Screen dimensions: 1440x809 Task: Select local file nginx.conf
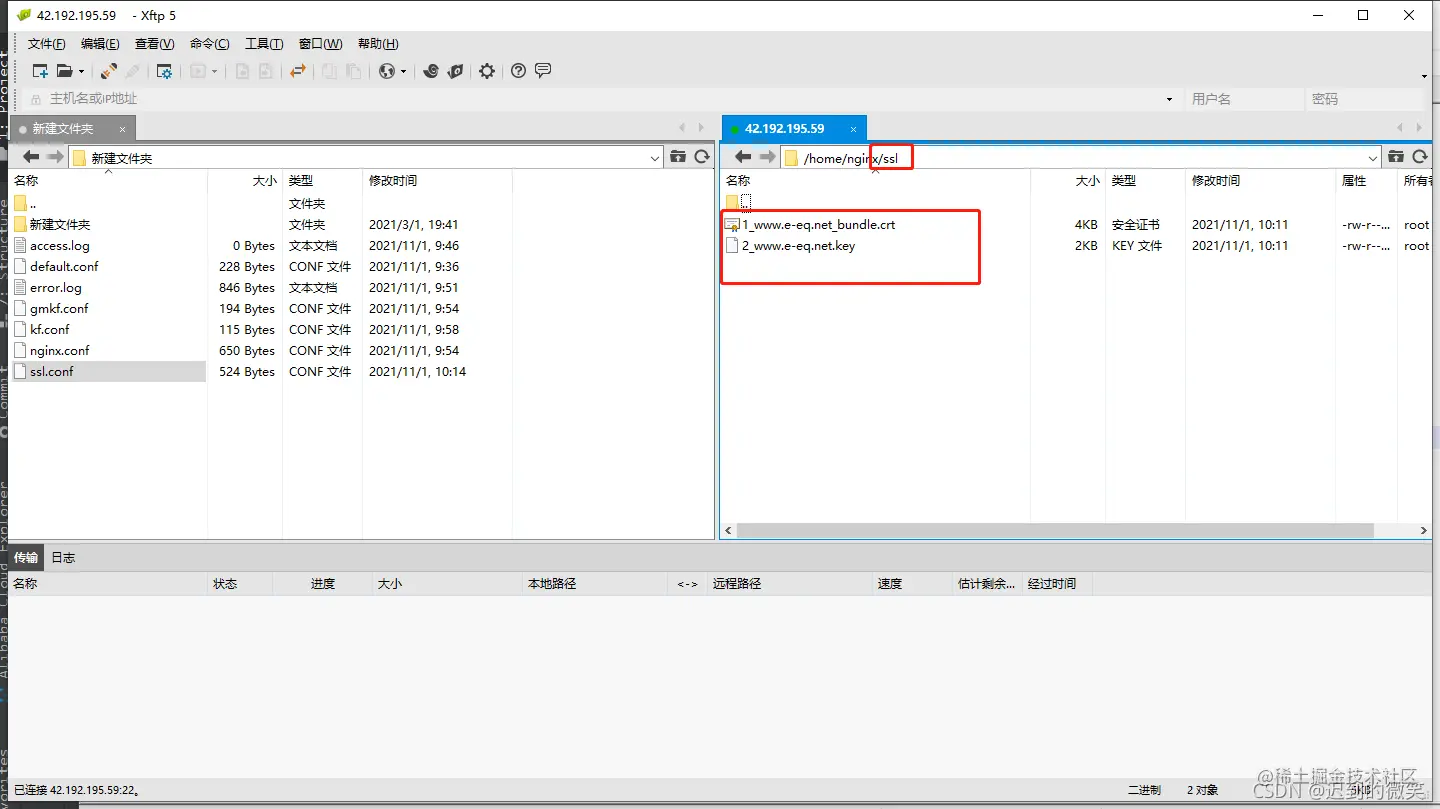pos(60,350)
